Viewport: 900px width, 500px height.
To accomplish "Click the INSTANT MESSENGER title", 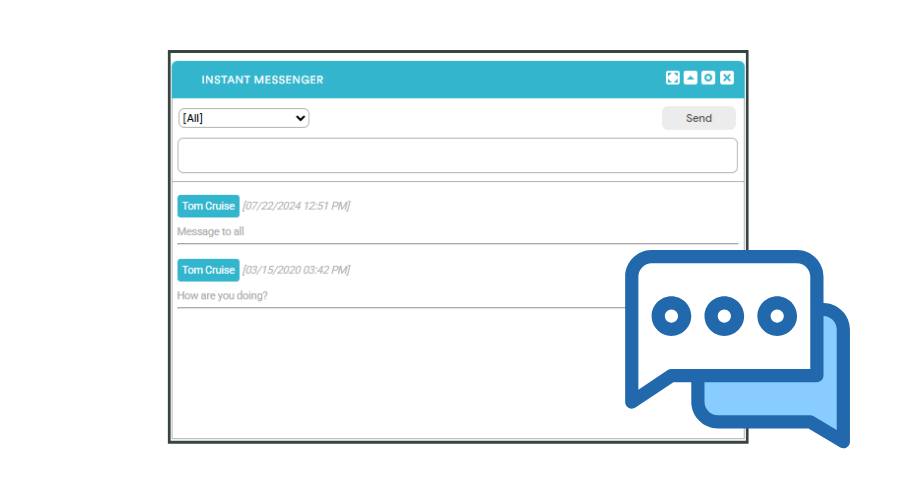I will point(262,80).
